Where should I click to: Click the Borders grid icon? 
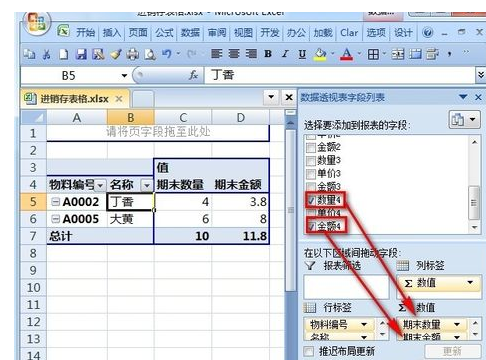[x=373, y=54]
